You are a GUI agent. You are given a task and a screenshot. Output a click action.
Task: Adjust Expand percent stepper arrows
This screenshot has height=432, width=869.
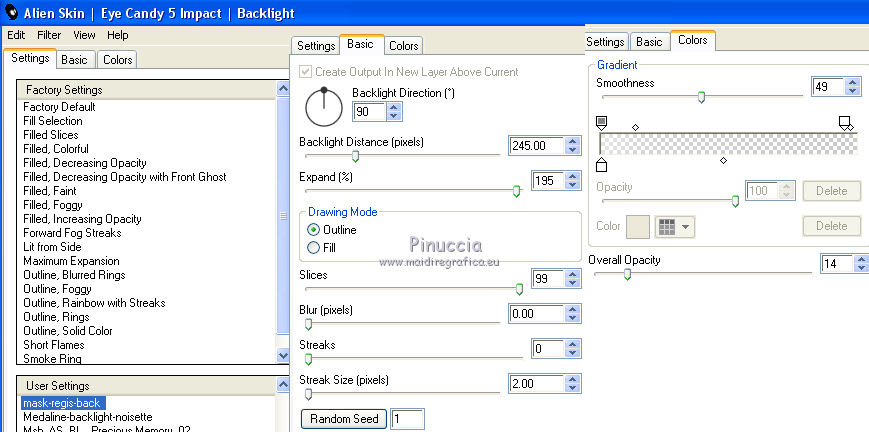[x=573, y=181]
